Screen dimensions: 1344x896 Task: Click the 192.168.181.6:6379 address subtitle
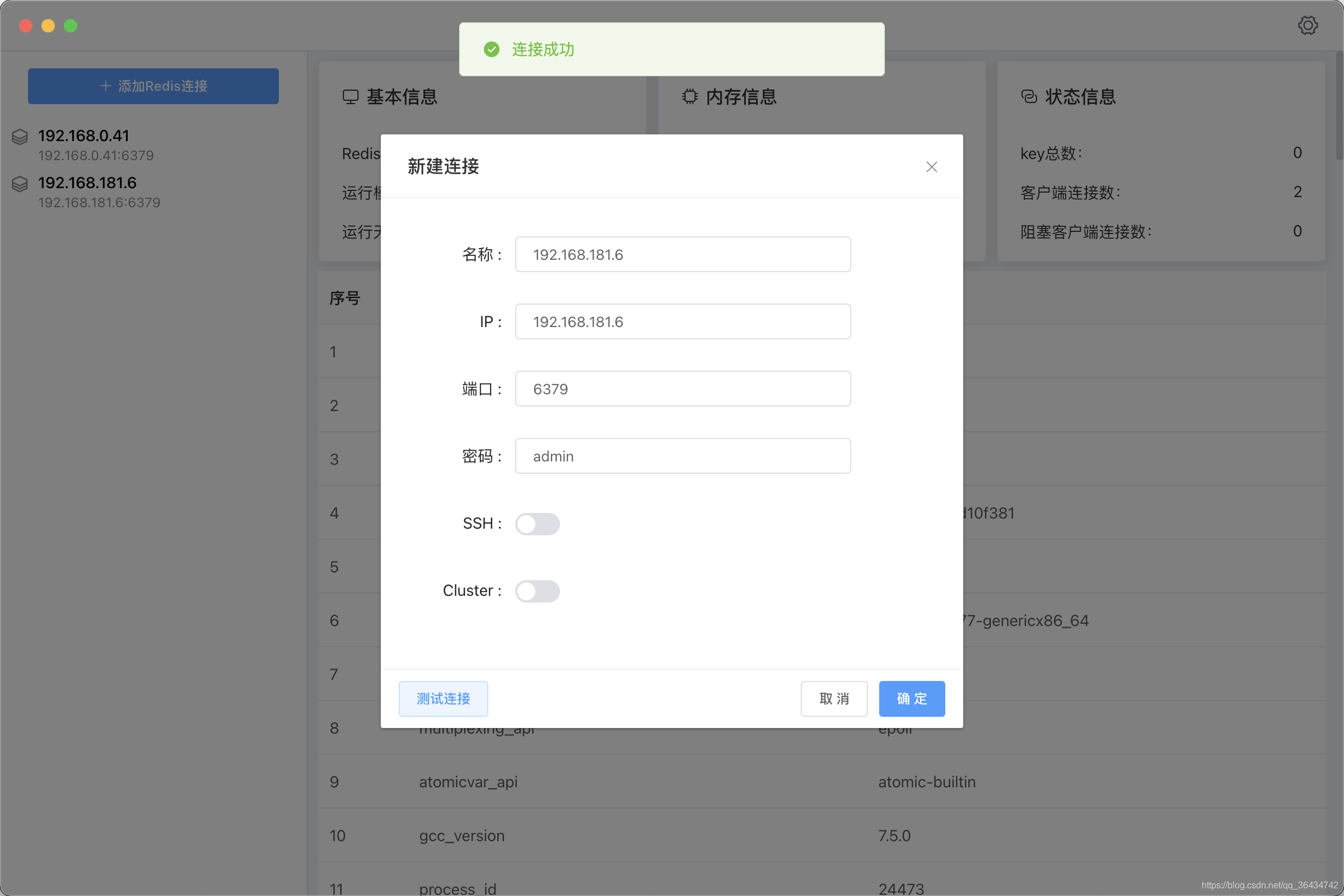(x=99, y=202)
